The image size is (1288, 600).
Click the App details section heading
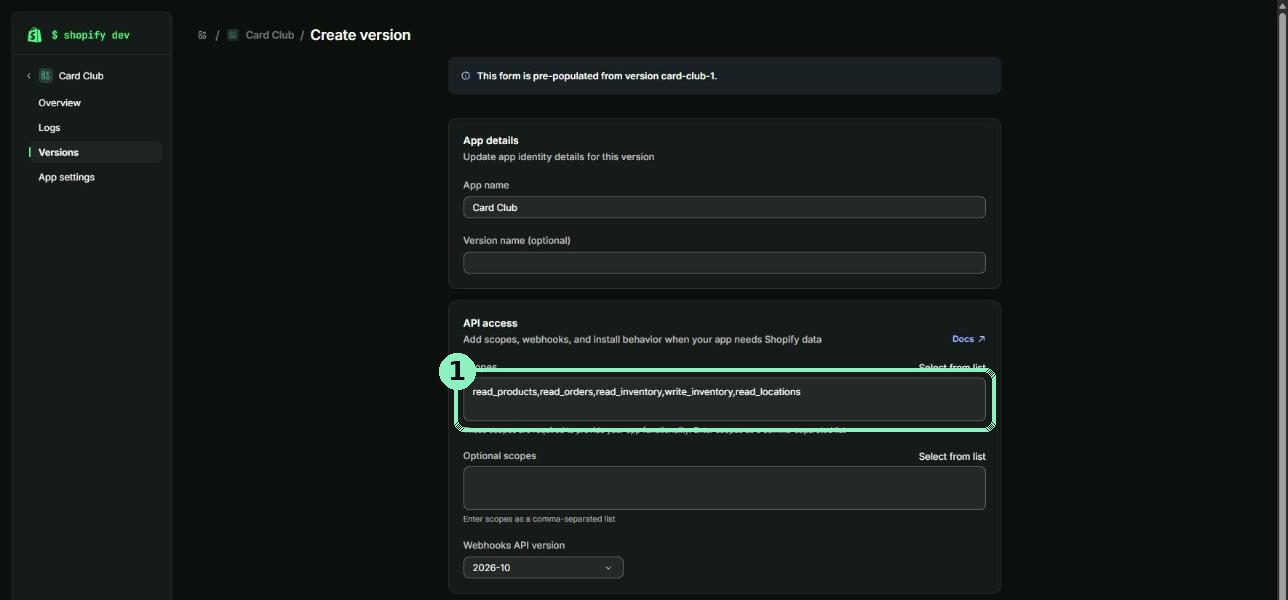click(x=491, y=140)
